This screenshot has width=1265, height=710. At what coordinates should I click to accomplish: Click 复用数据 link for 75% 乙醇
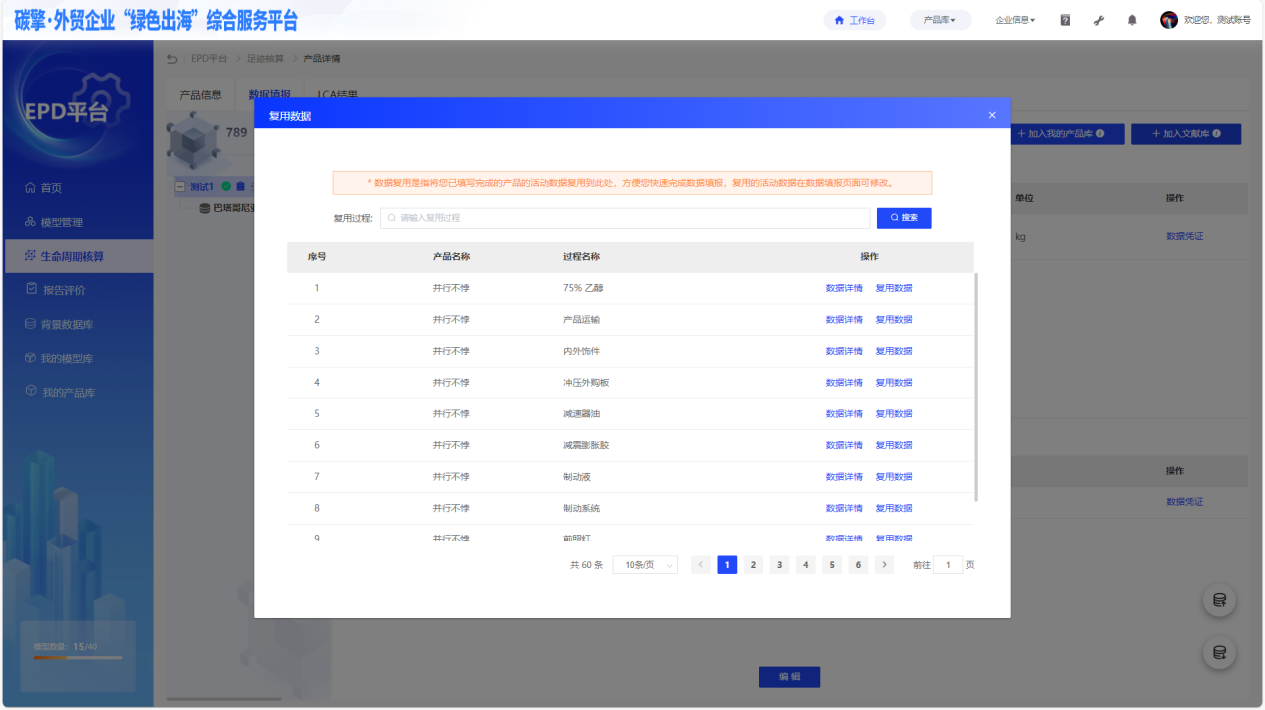click(x=894, y=288)
